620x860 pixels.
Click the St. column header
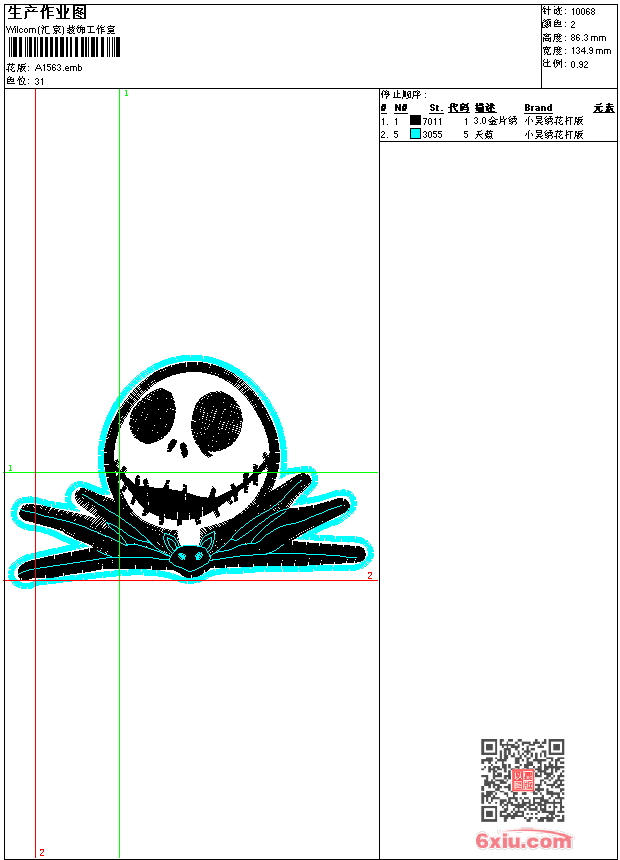pos(436,108)
